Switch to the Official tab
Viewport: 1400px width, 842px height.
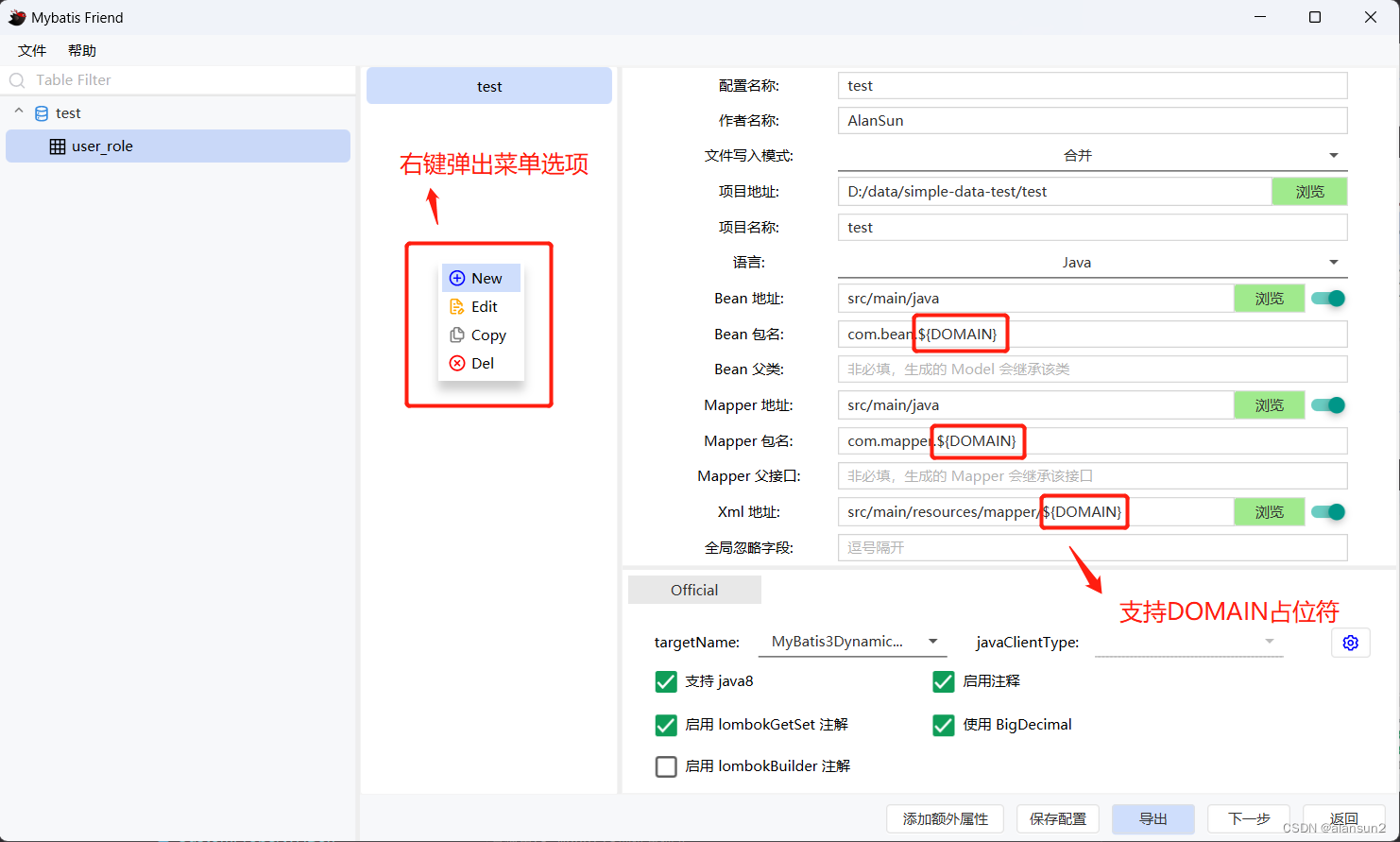click(694, 590)
